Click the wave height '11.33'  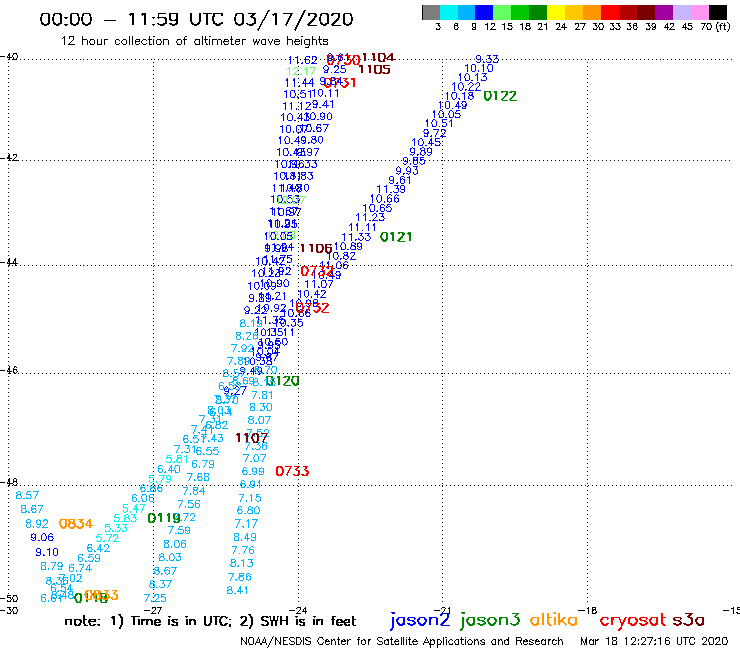click(x=356, y=237)
